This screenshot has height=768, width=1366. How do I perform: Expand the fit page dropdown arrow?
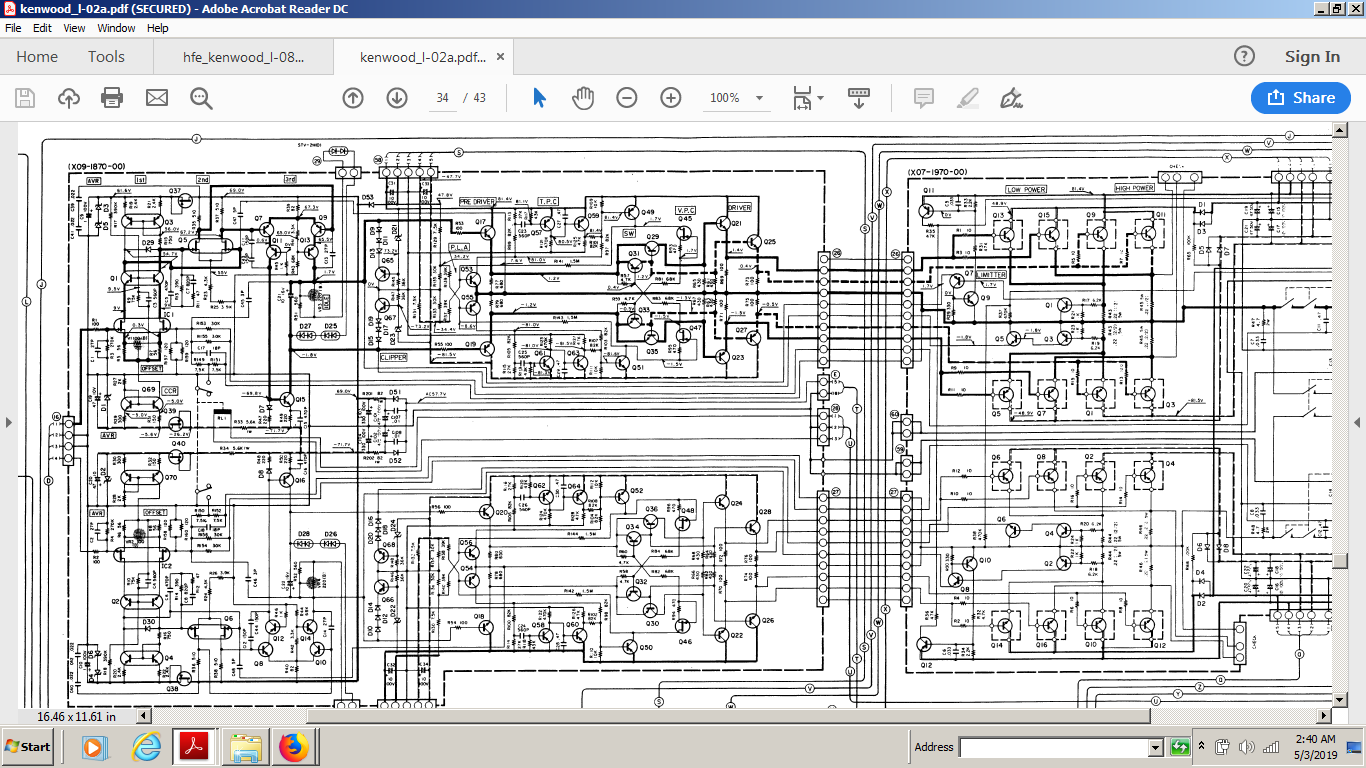[x=821, y=98]
